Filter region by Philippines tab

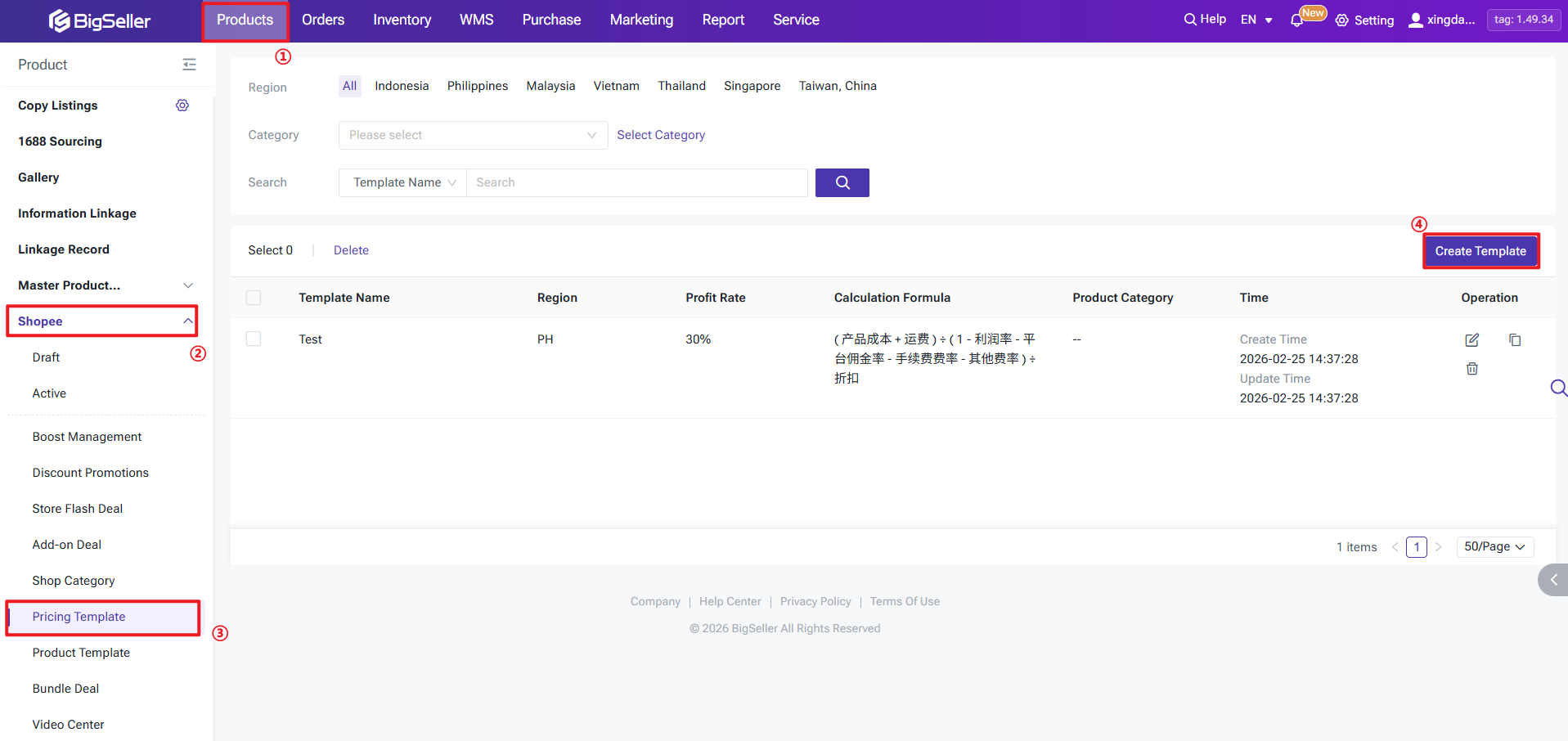477,86
